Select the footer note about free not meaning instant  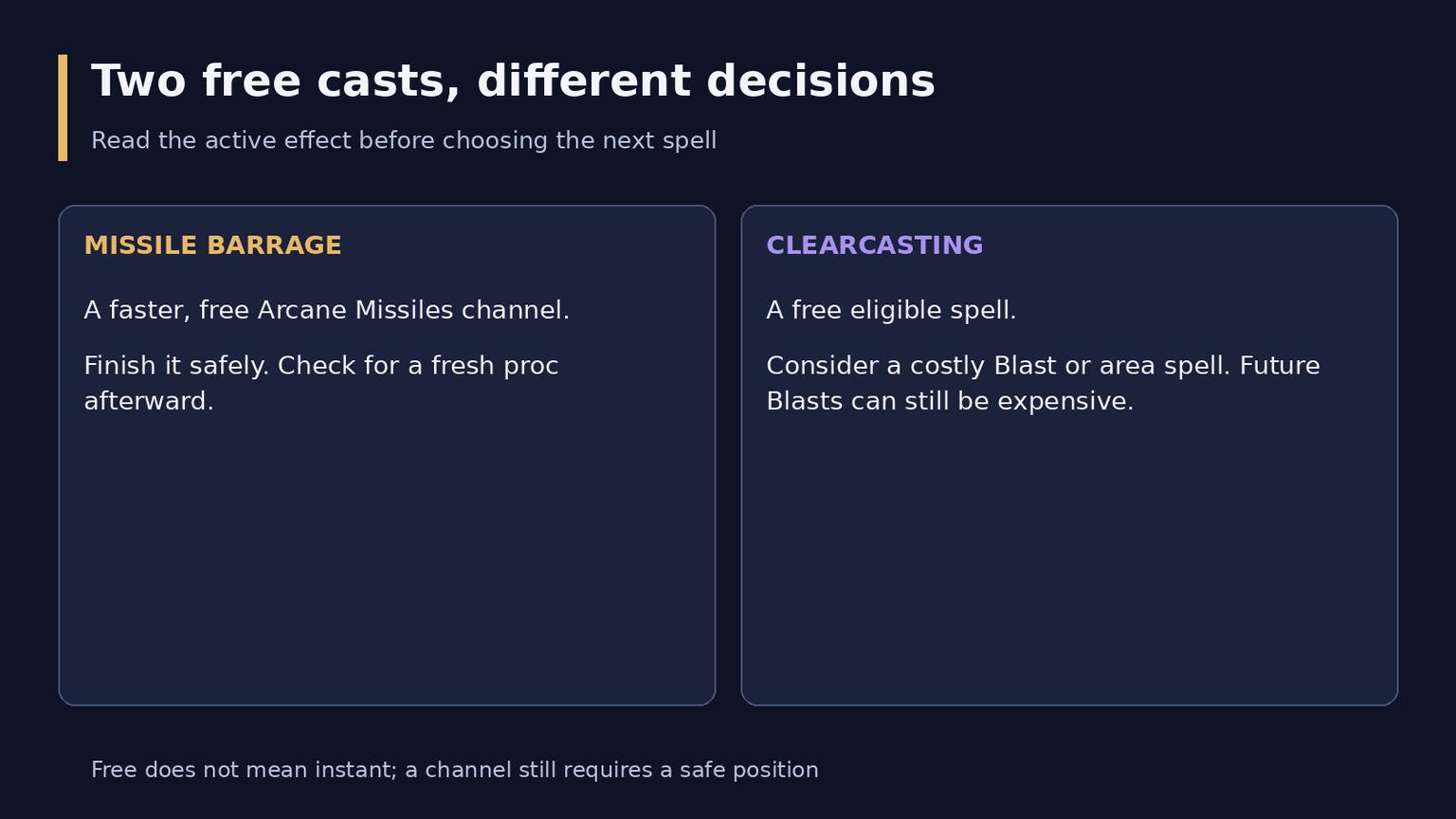[455, 771]
